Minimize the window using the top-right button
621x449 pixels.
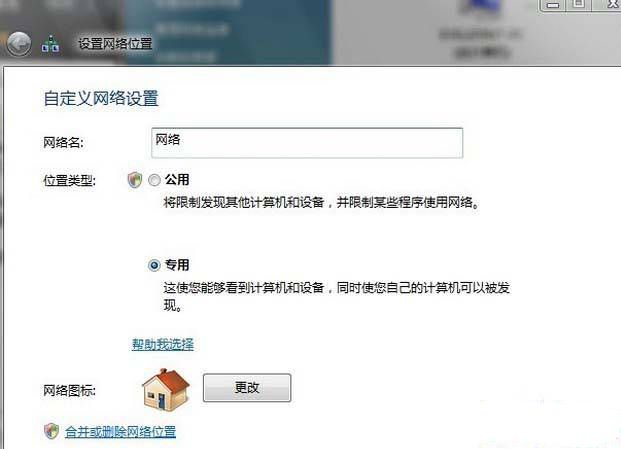point(553,5)
